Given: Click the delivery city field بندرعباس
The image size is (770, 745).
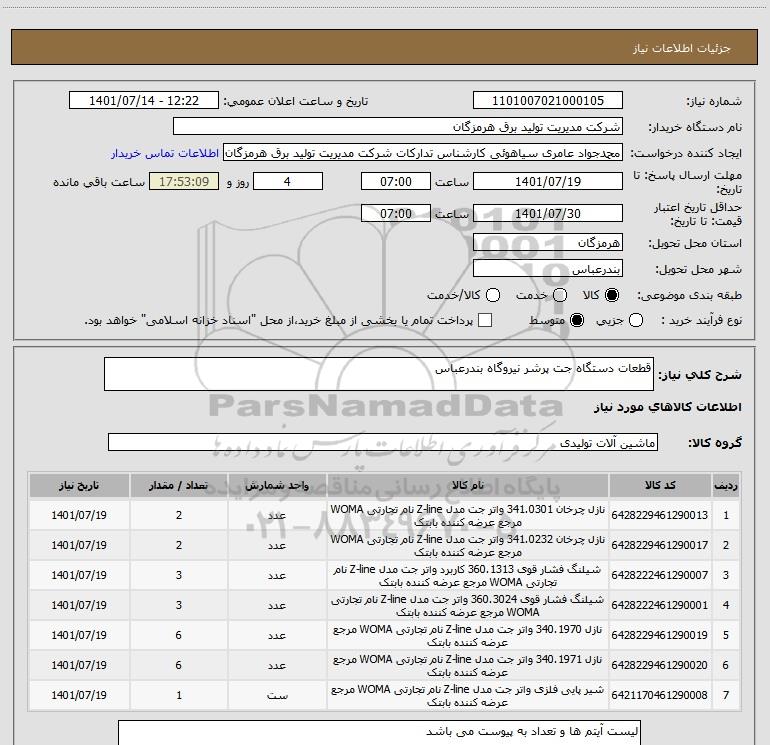Looking at the screenshot, I should (548, 269).
